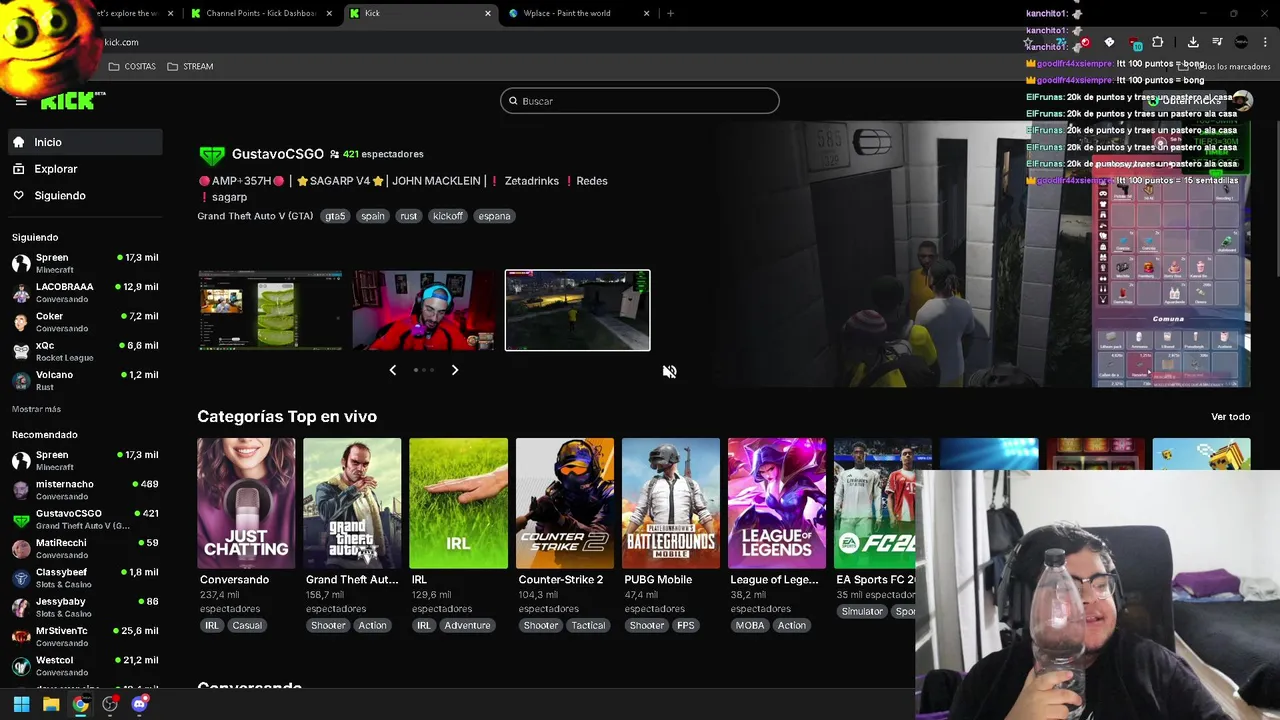The width and height of the screenshot is (1280, 720).
Task: Select first featured stream thumbnail
Action: click(x=270, y=310)
